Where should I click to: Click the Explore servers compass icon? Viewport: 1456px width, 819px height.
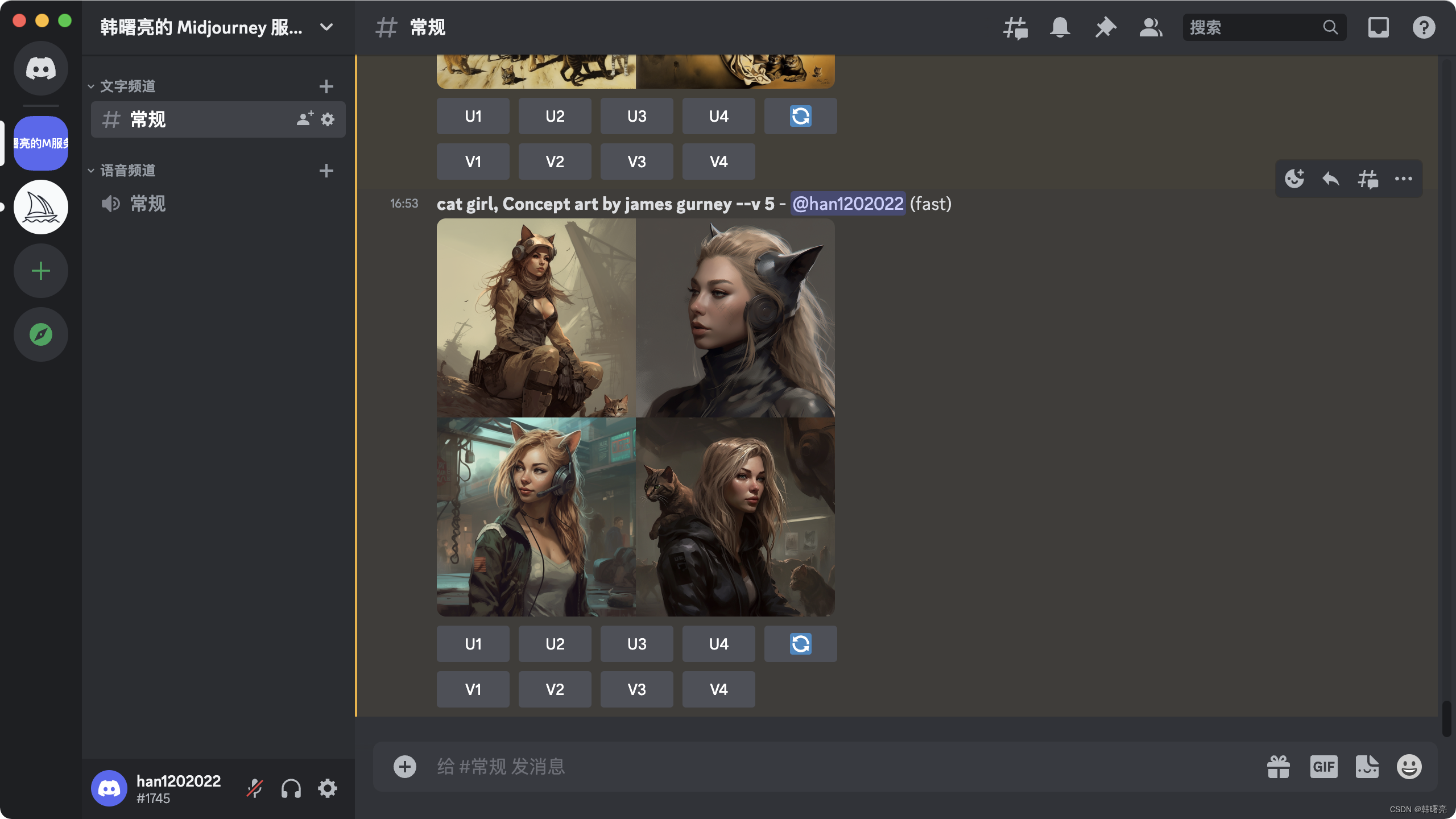coord(41,334)
